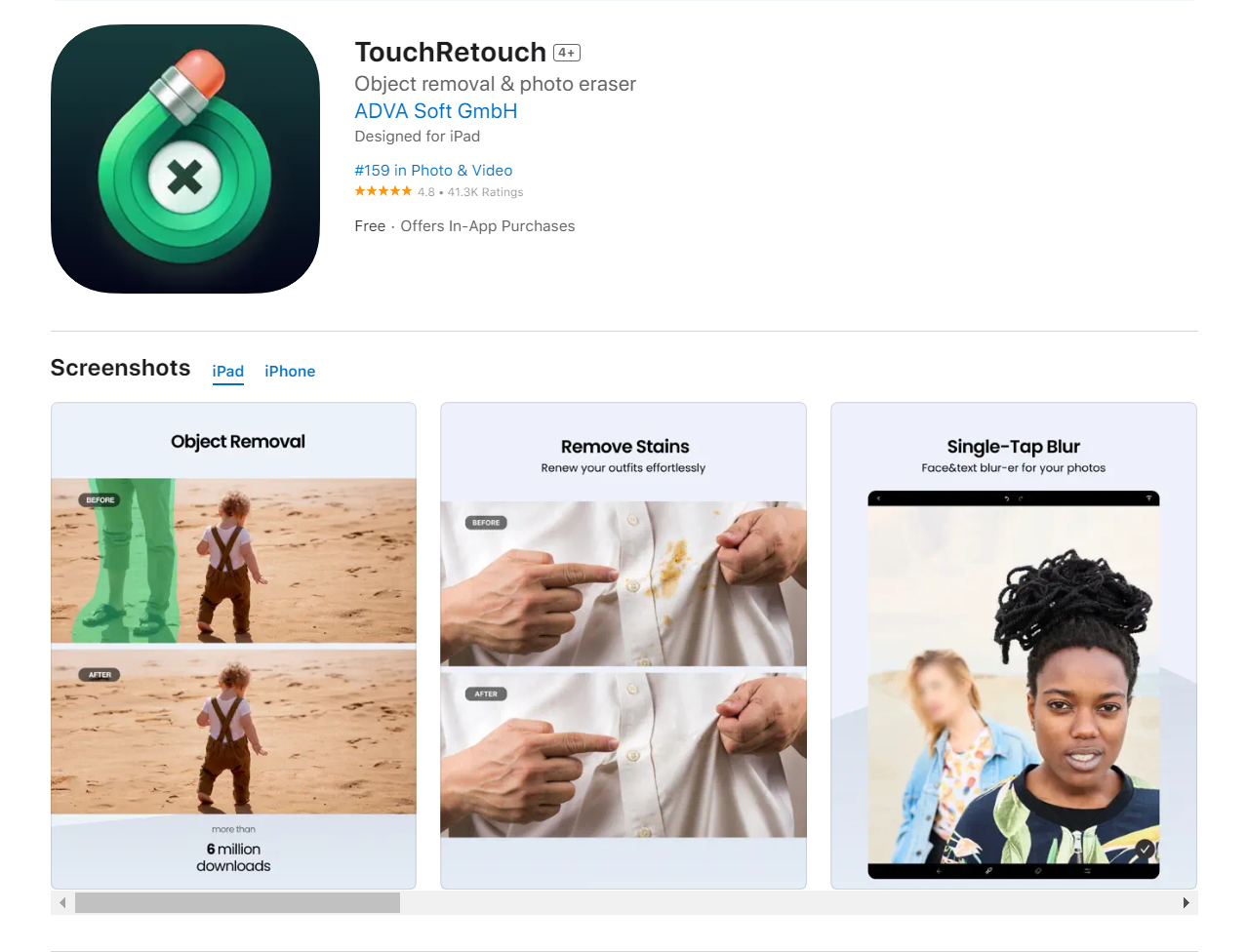The image size is (1247, 952).
Task: Open the #159 in Photo & Video ranking
Action: [x=433, y=171]
